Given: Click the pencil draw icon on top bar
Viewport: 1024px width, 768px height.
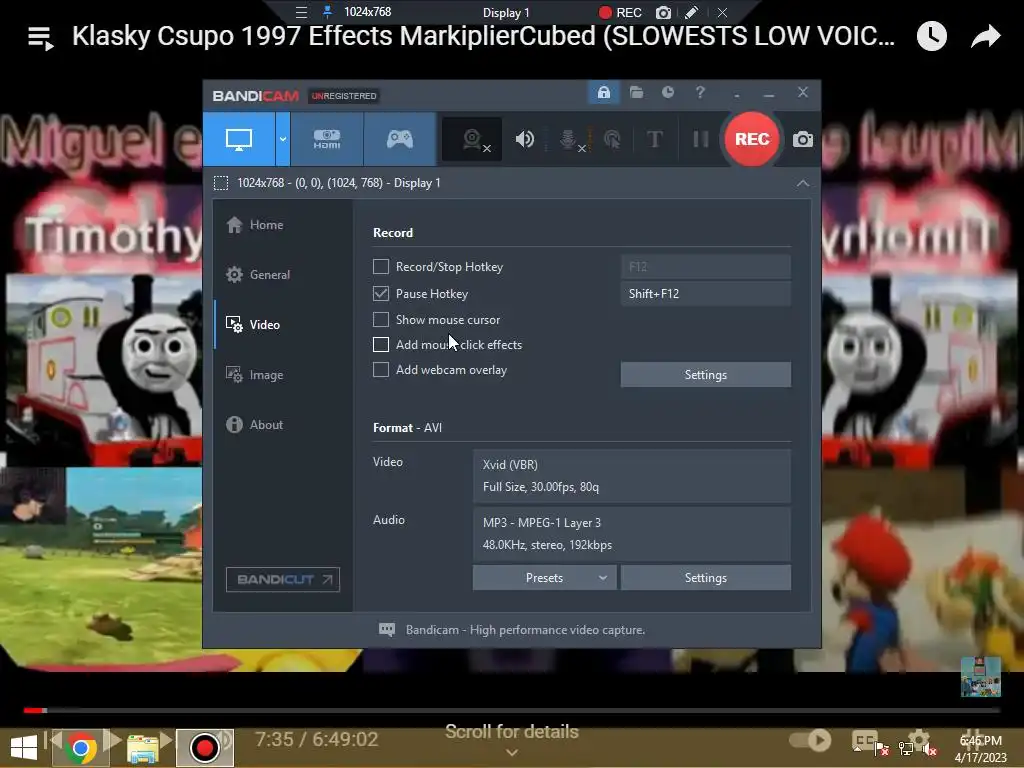Looking at the screenshot, I should coord(692,12).
